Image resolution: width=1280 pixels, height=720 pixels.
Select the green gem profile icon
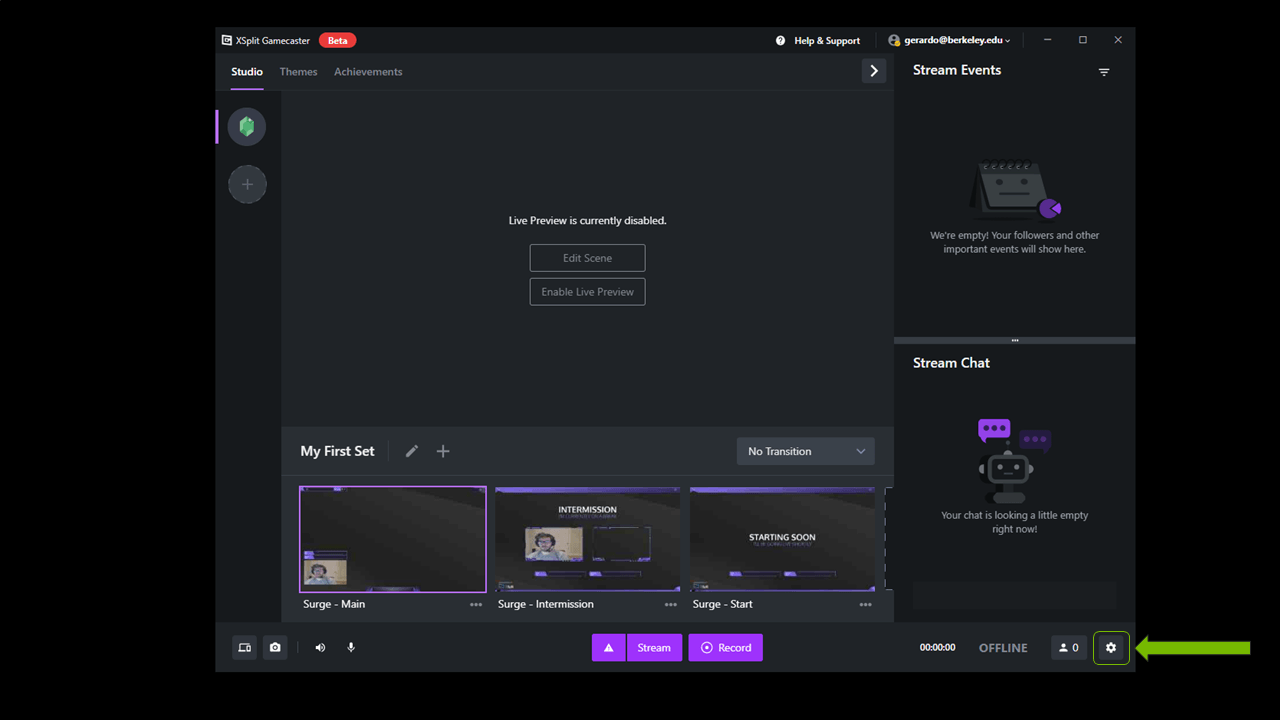pos(247,127)
